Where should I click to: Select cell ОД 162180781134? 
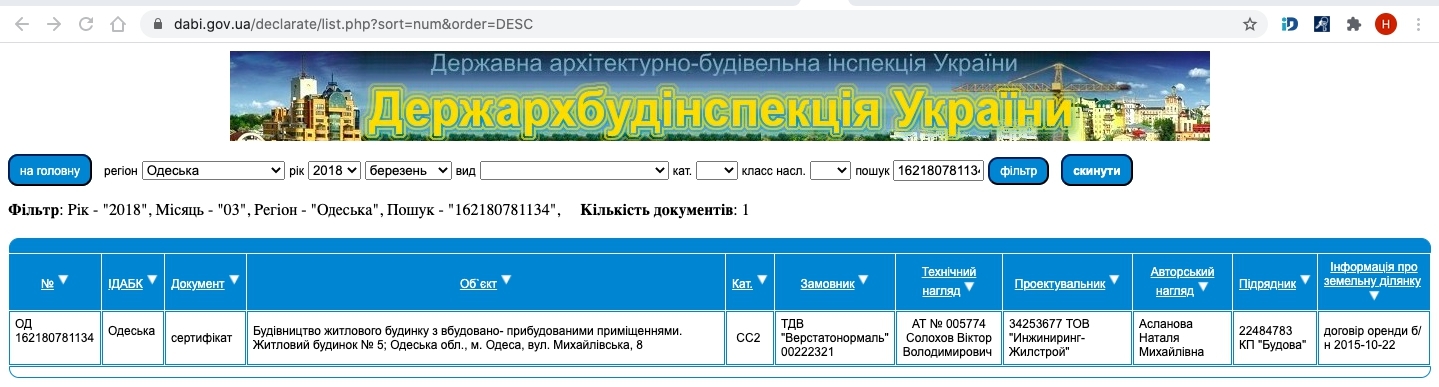(55, 338)
